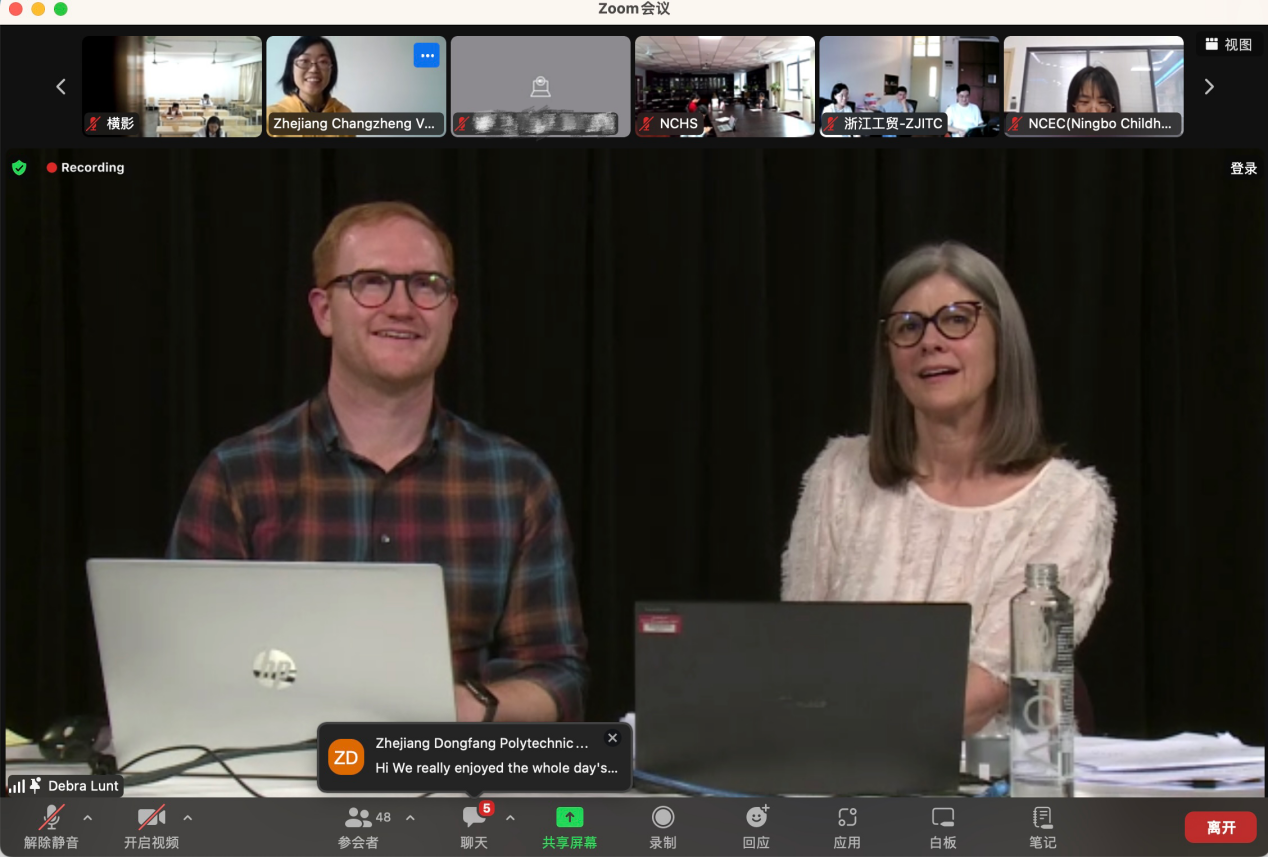Turn on the video camera
The width and height of the screenshot is (1268, 857).
coord(151,817)
